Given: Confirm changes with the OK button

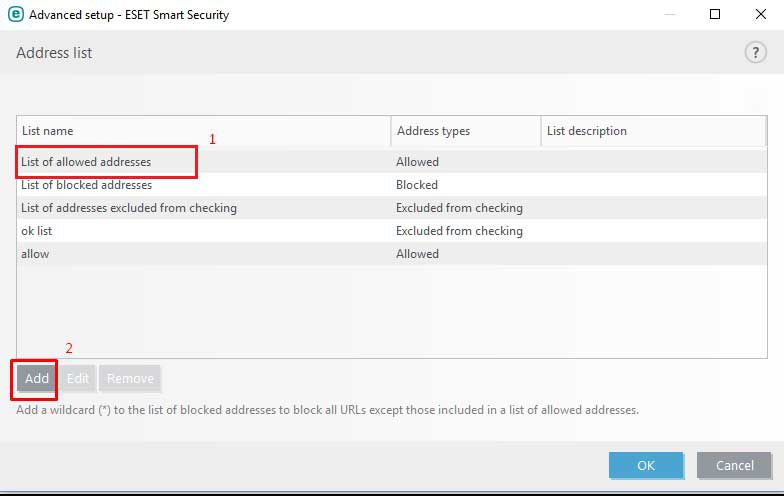Looking at the screenshot, I should coord(646,465).
